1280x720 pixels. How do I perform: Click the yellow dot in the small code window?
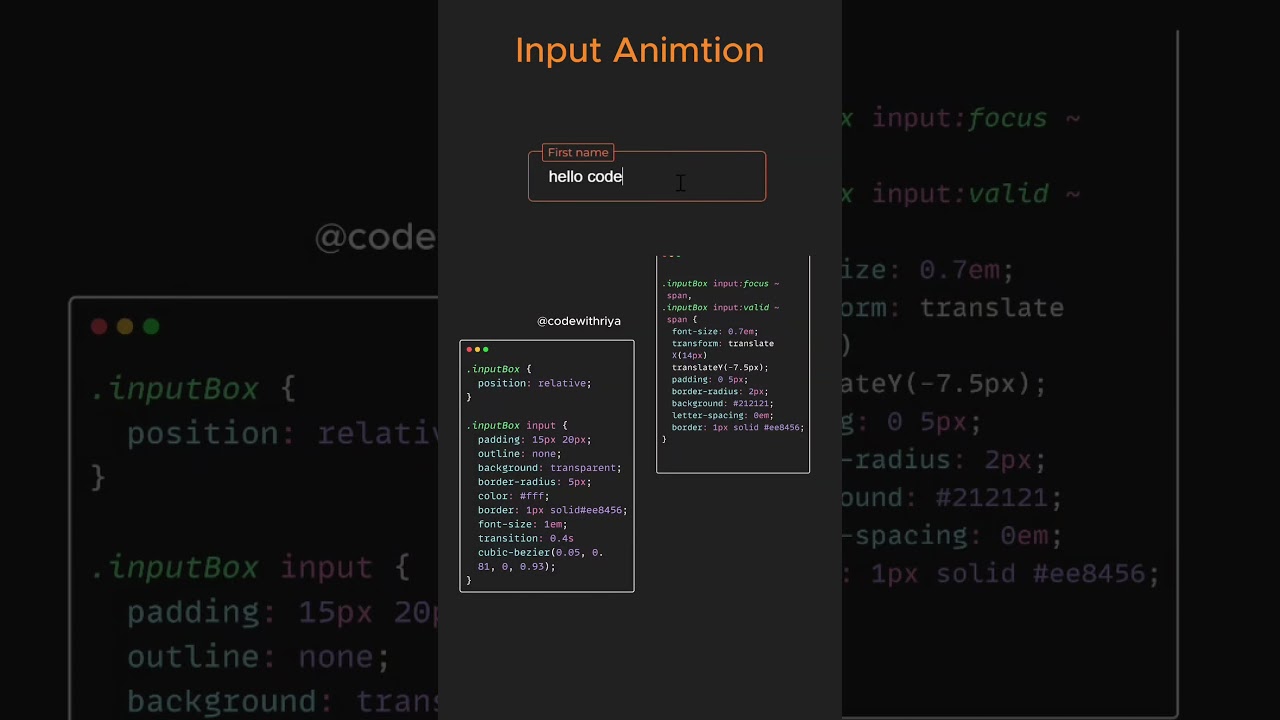477,350
